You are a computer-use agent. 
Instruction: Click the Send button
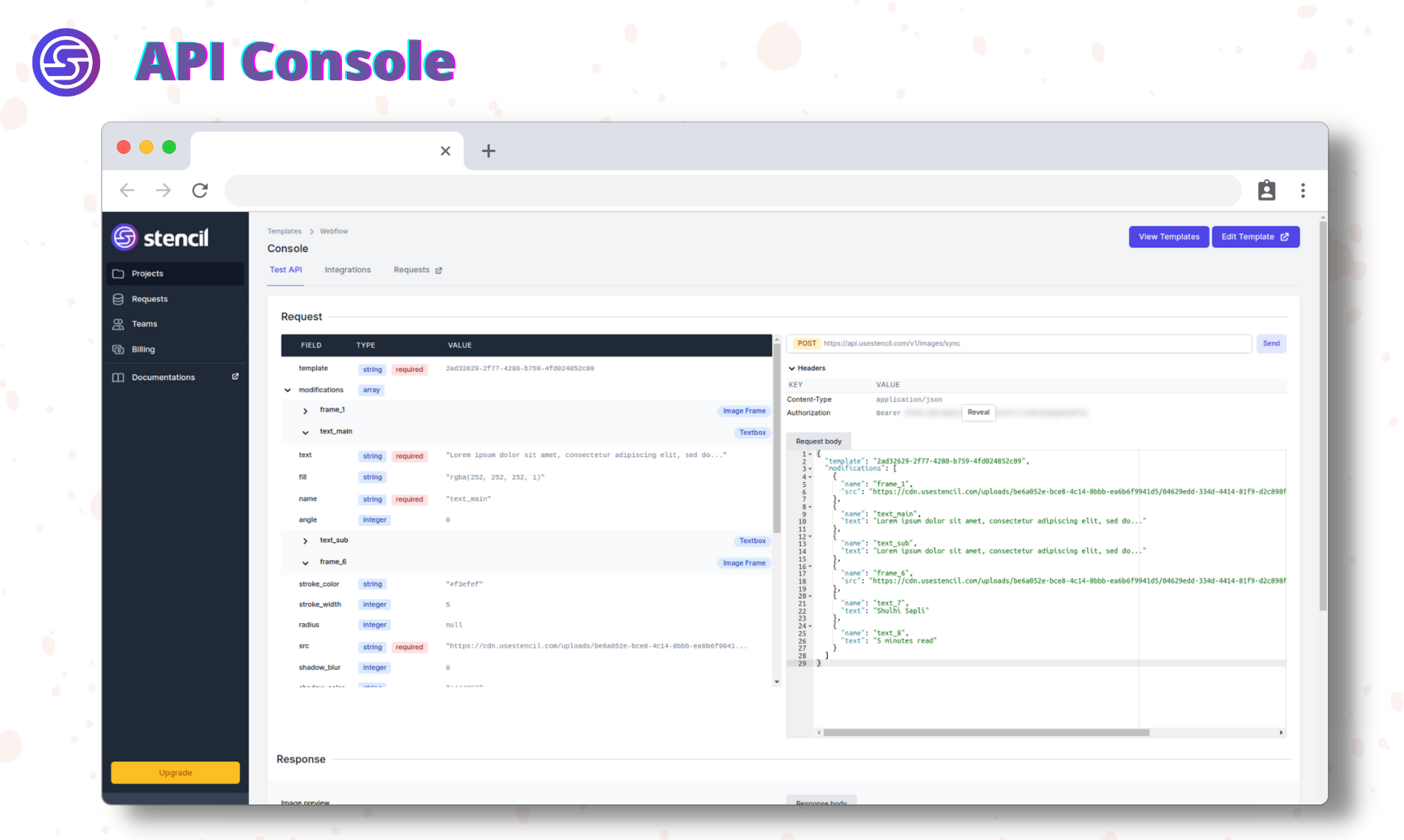click(x=1271, y=343)
